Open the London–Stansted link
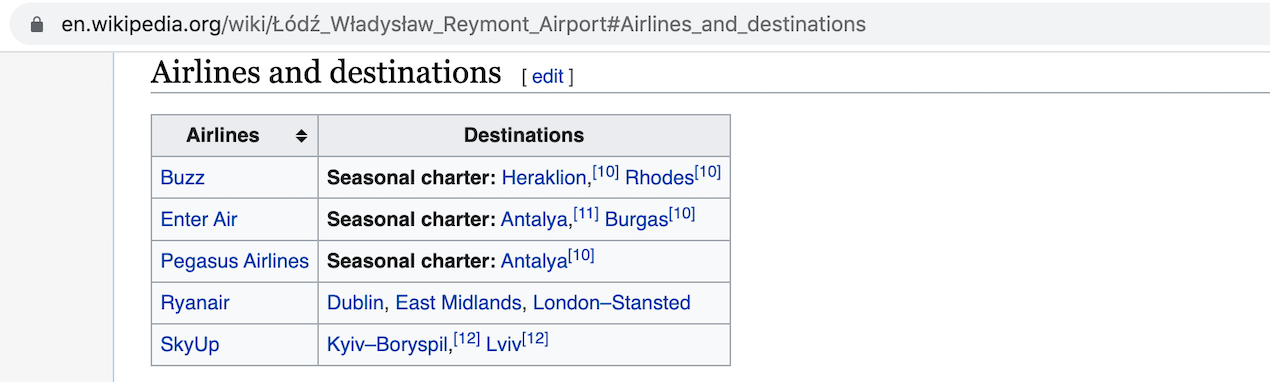1270x382 pixels. point(611,302)
